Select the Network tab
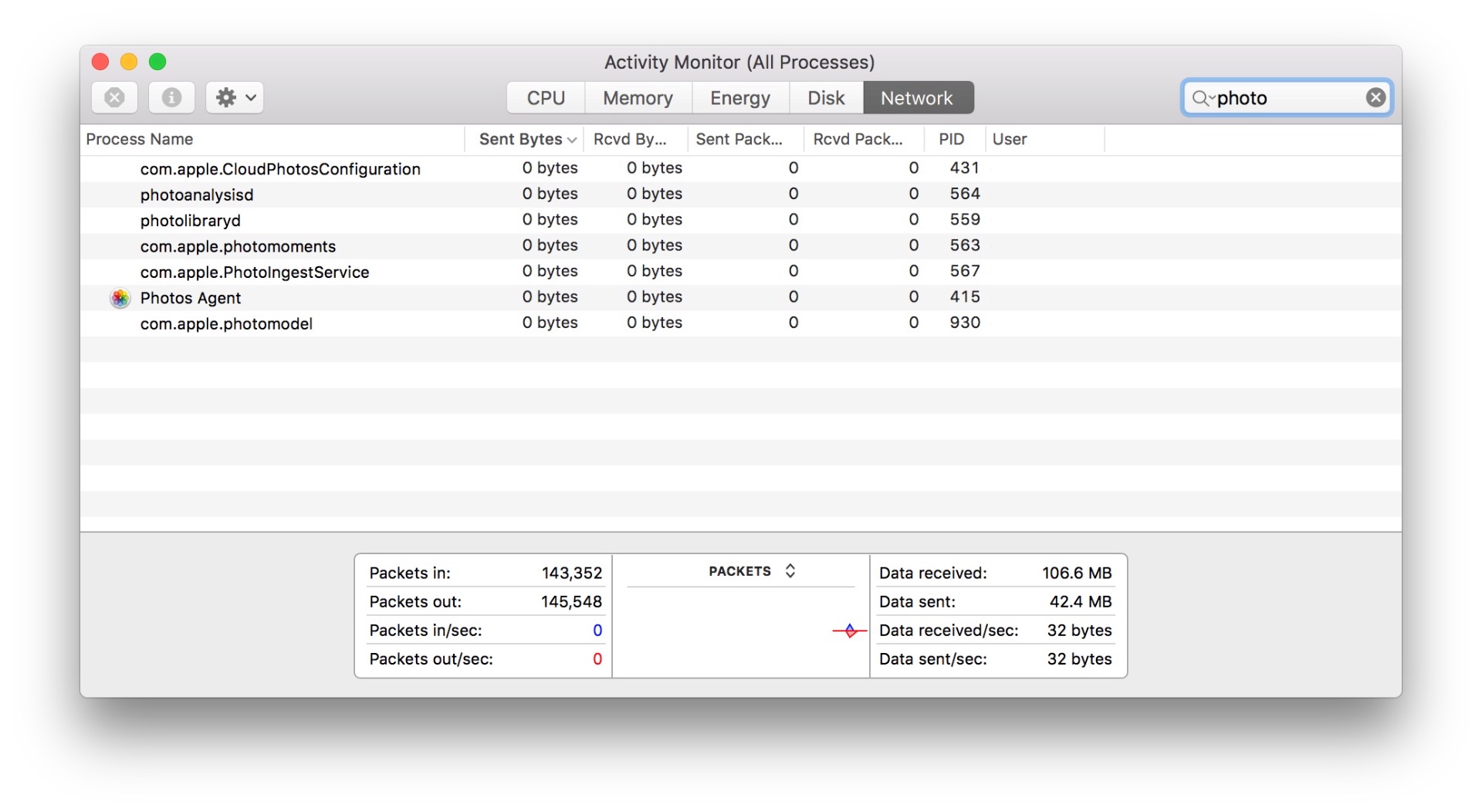The width and height of the screenshot is (1482, 812). pyautogui.click(x=917, y=98)
